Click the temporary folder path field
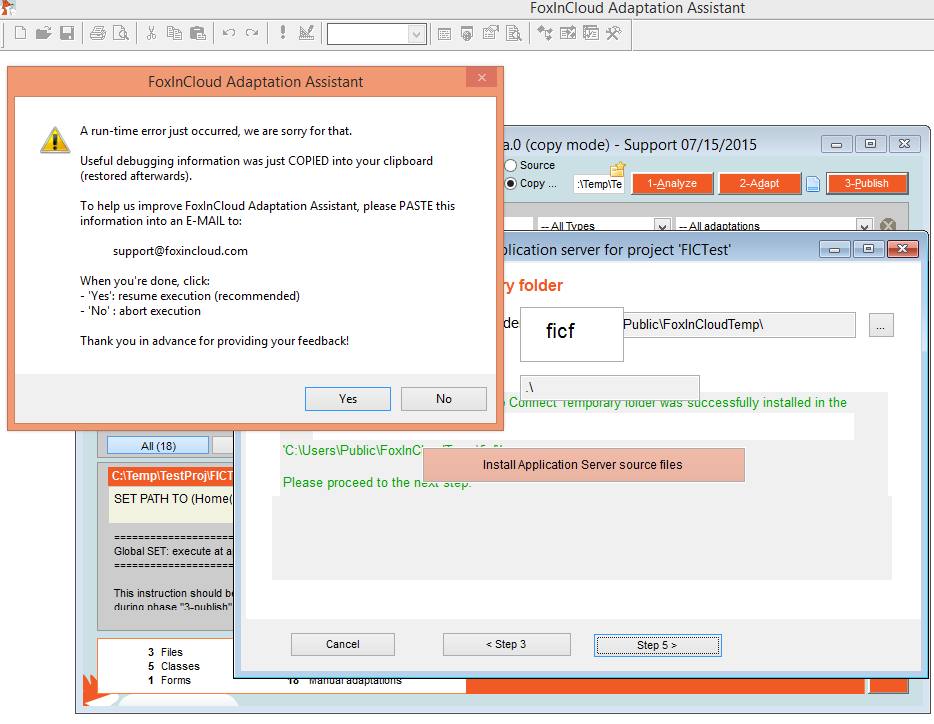 (738, 325)
